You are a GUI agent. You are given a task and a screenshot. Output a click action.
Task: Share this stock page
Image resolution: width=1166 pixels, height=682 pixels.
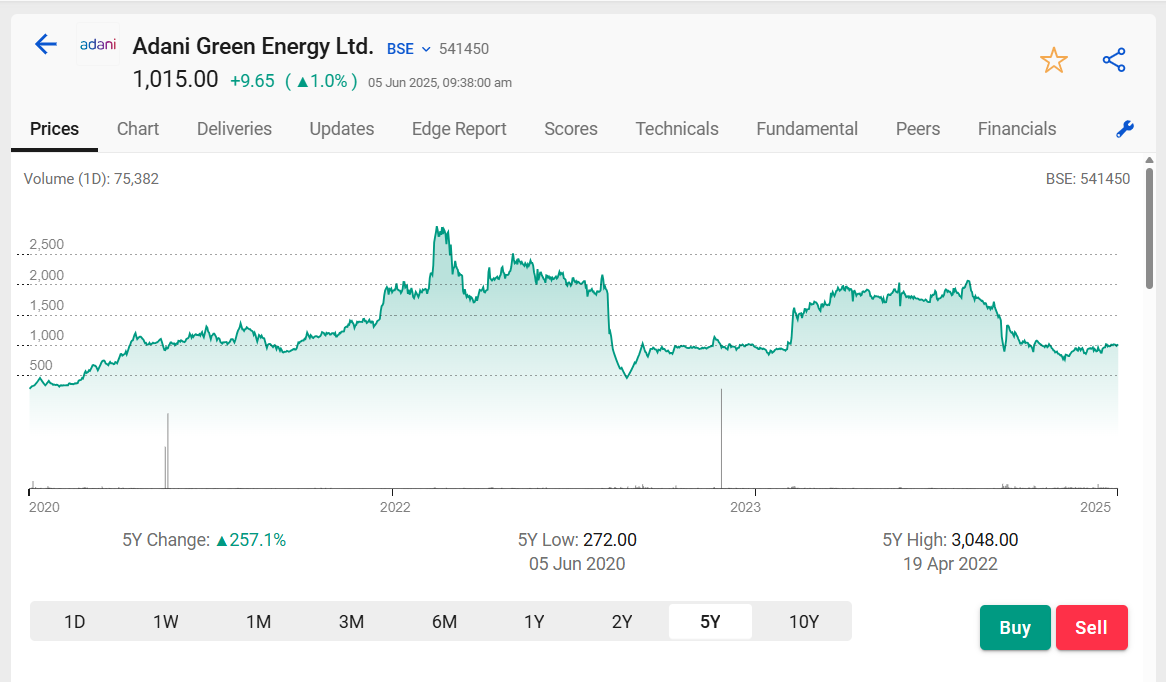1114,60
